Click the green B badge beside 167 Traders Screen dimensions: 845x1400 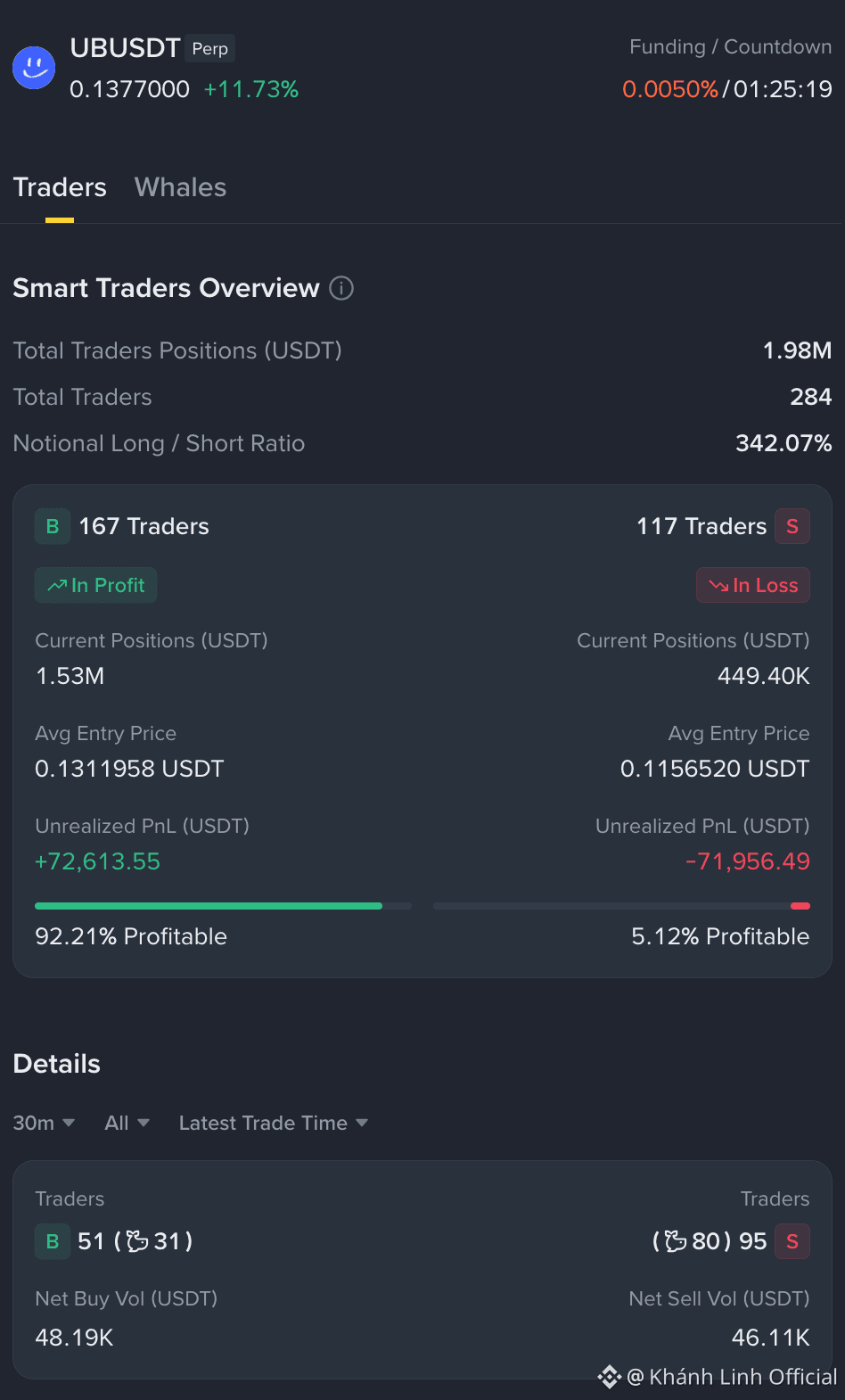(53, 526)
